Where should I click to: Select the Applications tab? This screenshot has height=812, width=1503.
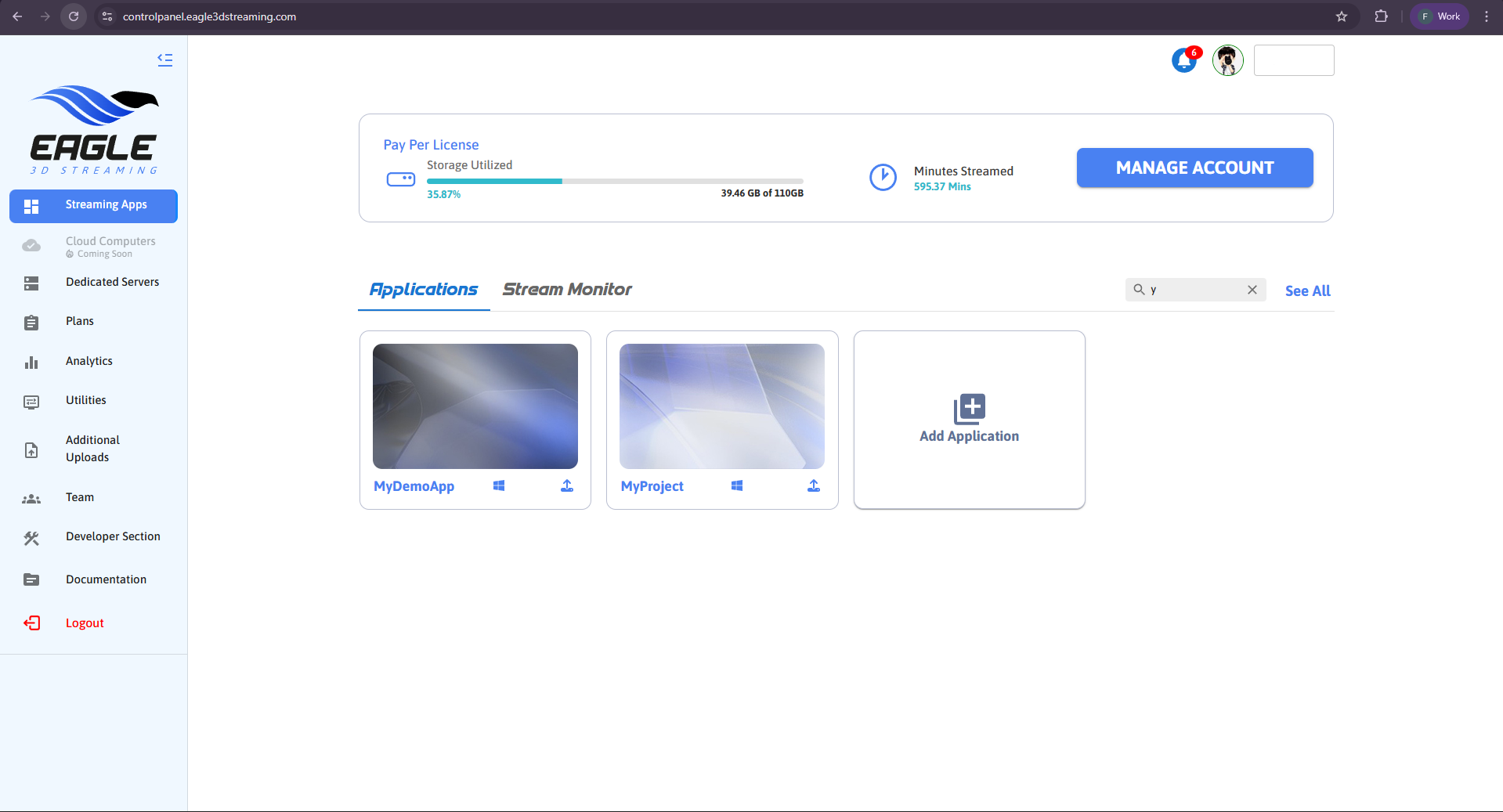424,290
